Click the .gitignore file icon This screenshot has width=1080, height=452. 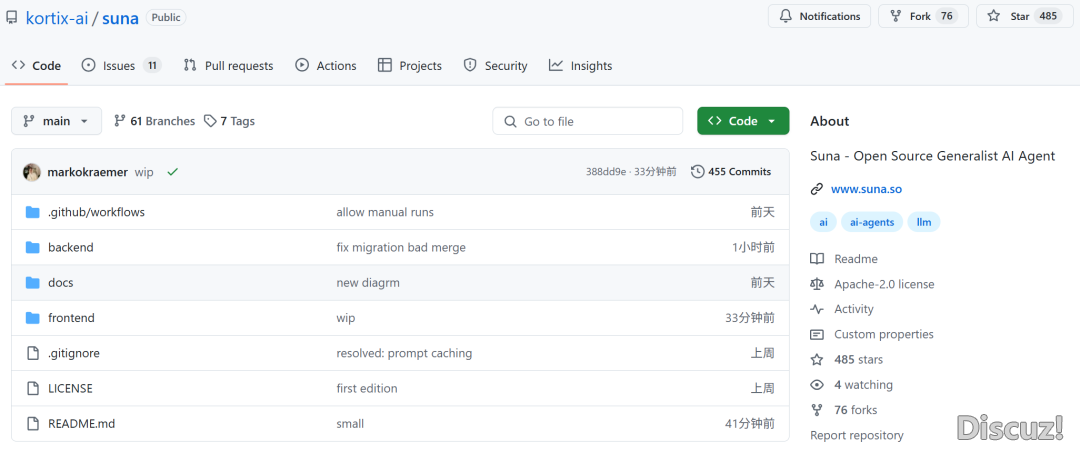point(32,353)
